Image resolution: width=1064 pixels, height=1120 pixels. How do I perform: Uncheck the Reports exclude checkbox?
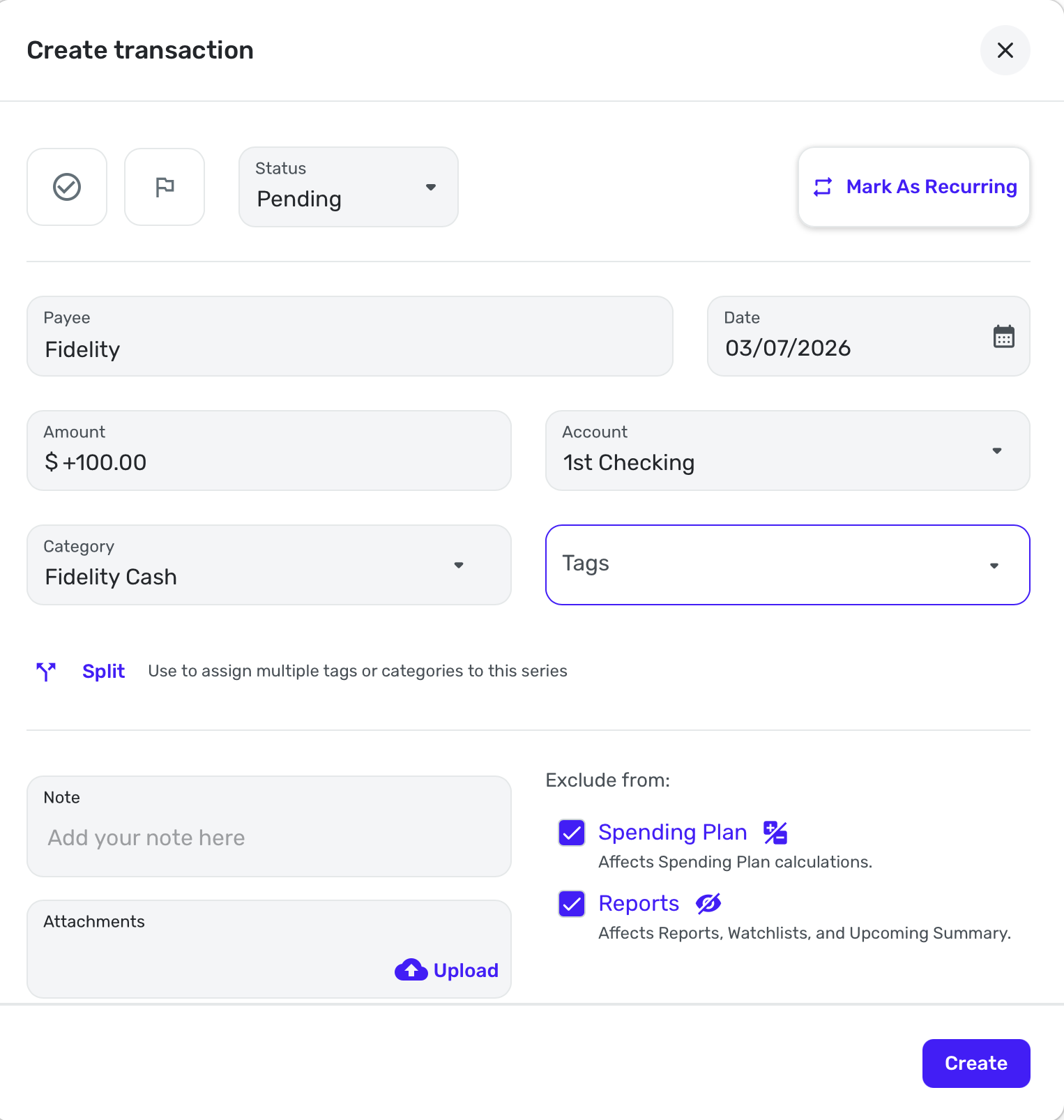pos(572,904)
